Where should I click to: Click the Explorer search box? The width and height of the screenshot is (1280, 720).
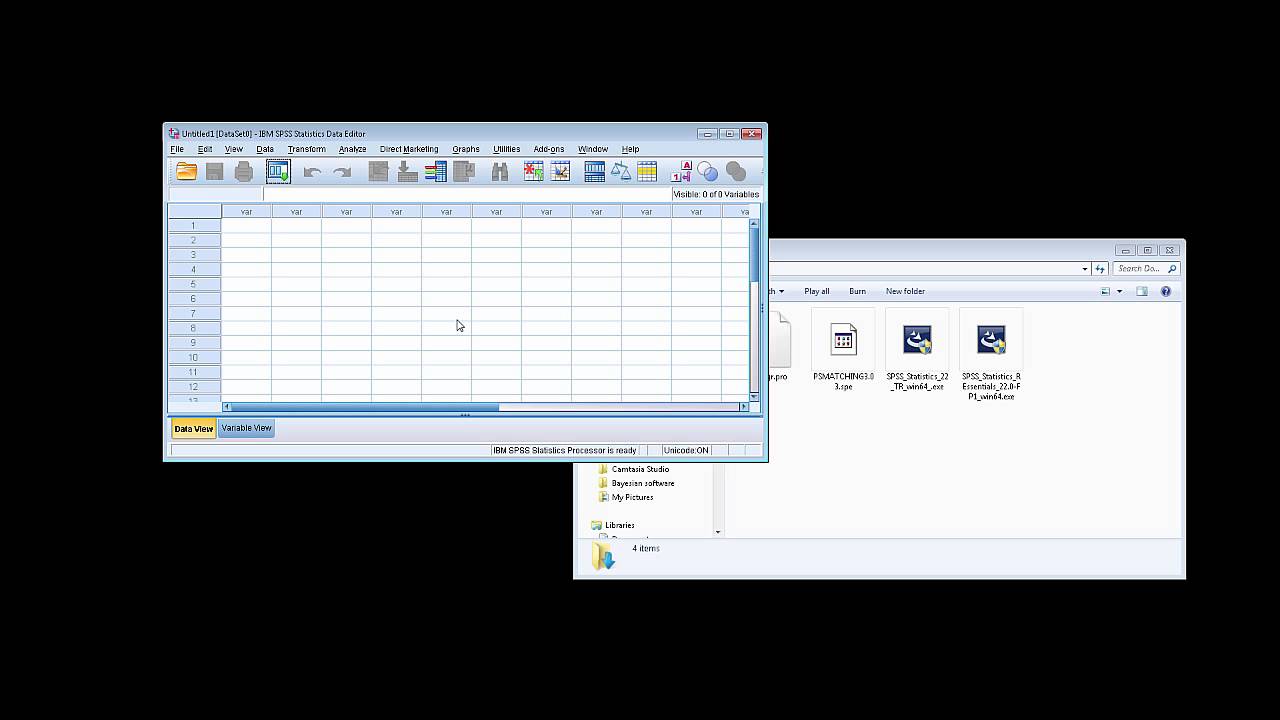pyautogui.click(x=1146, y=268)
